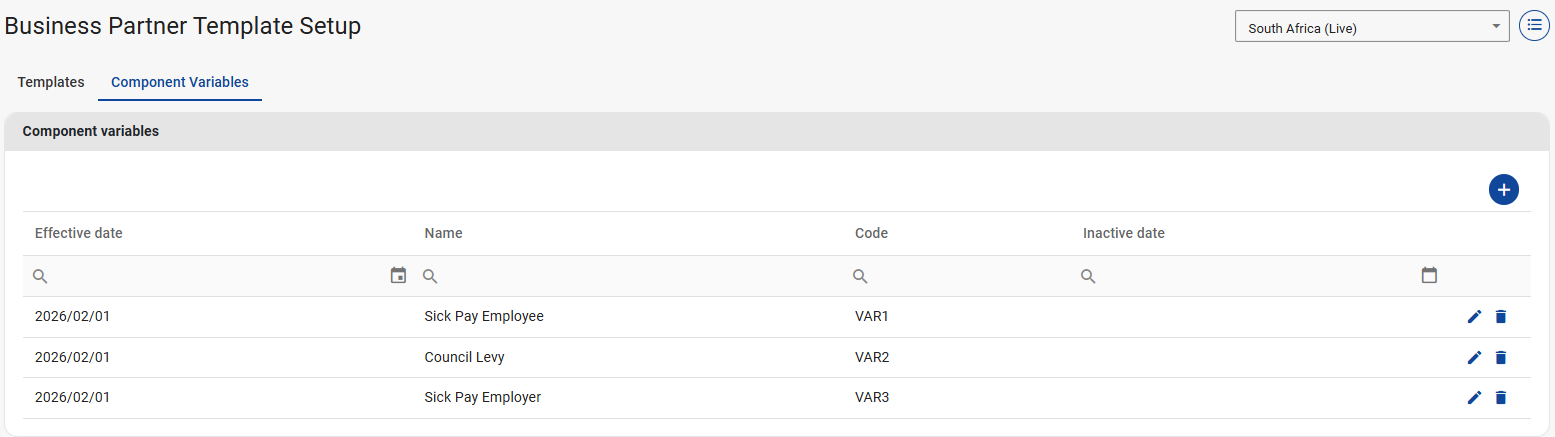Sort by Name column header

[x=444, y=233]
